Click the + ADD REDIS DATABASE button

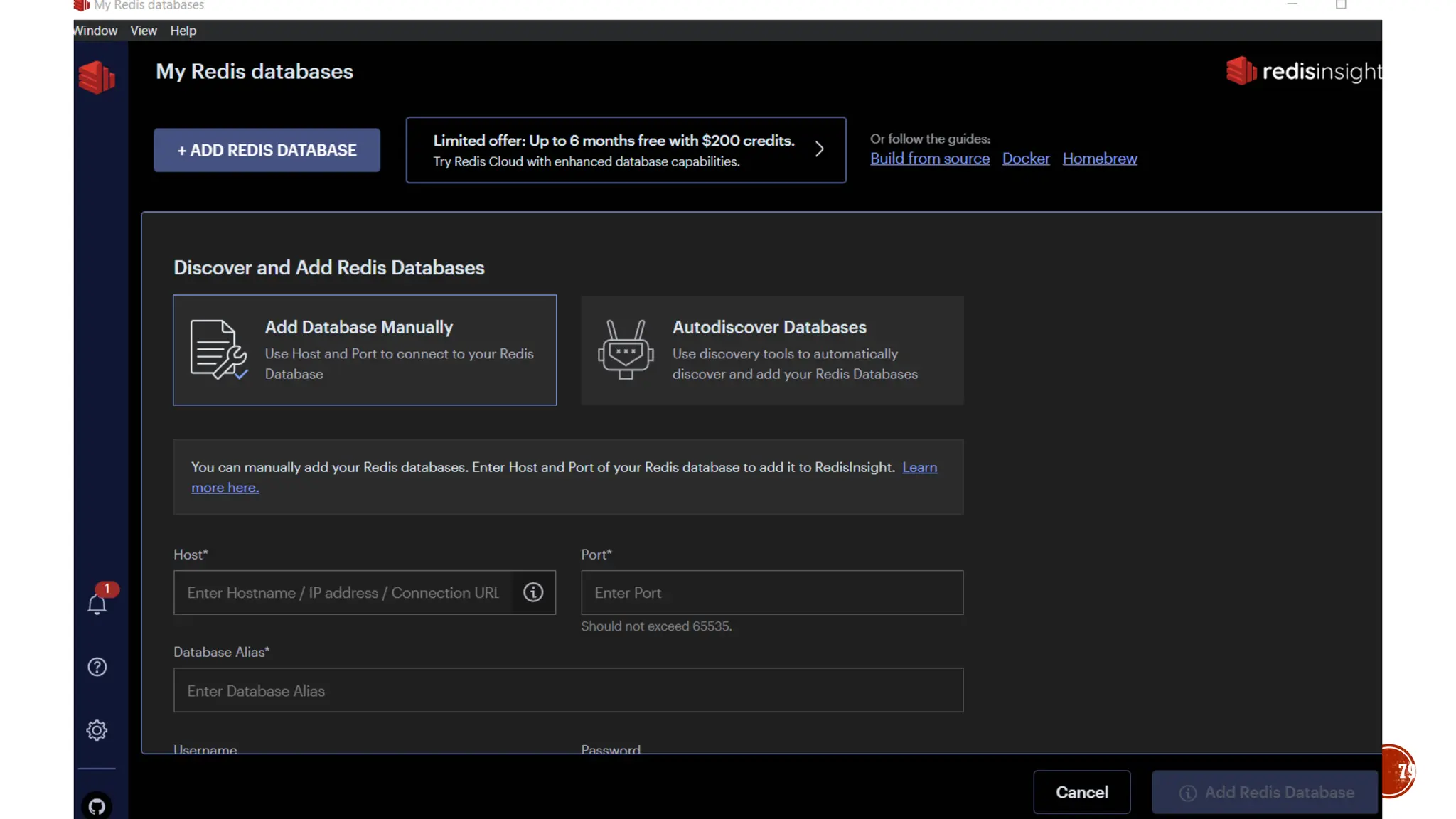[x=267, y=150]
